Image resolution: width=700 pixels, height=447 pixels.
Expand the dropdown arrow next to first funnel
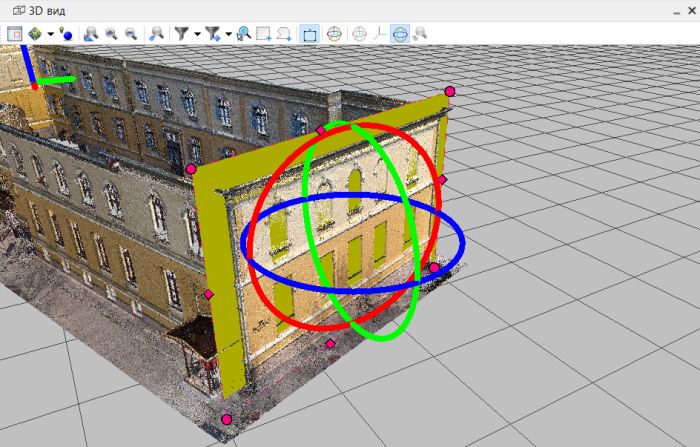pyautogui.click(x=197, y=34)
